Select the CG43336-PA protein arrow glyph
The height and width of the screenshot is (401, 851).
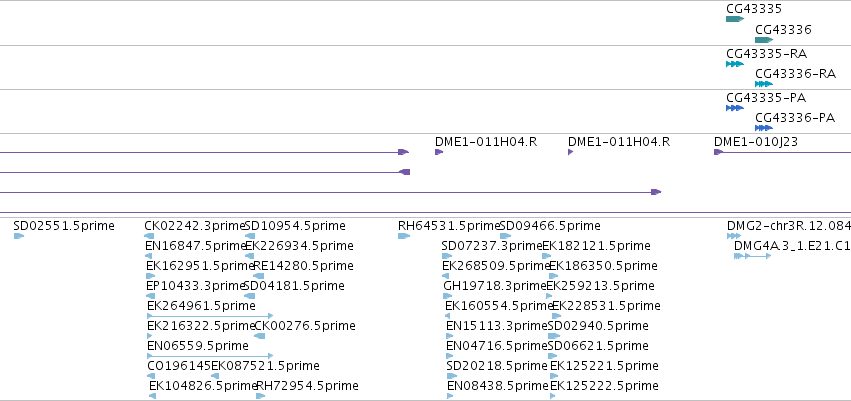click(764, 128)
